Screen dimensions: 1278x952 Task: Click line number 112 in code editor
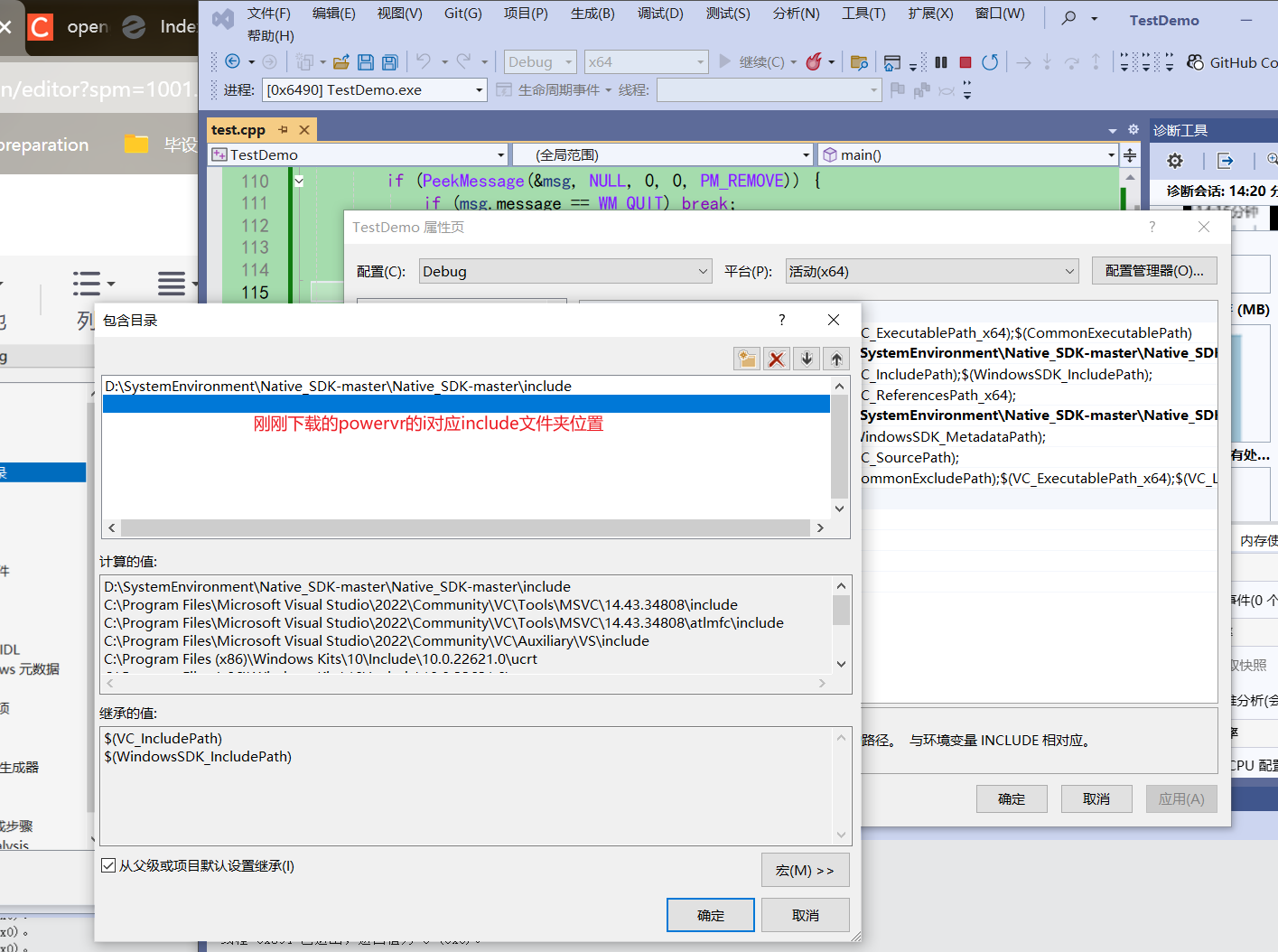(x=255, y=226)
